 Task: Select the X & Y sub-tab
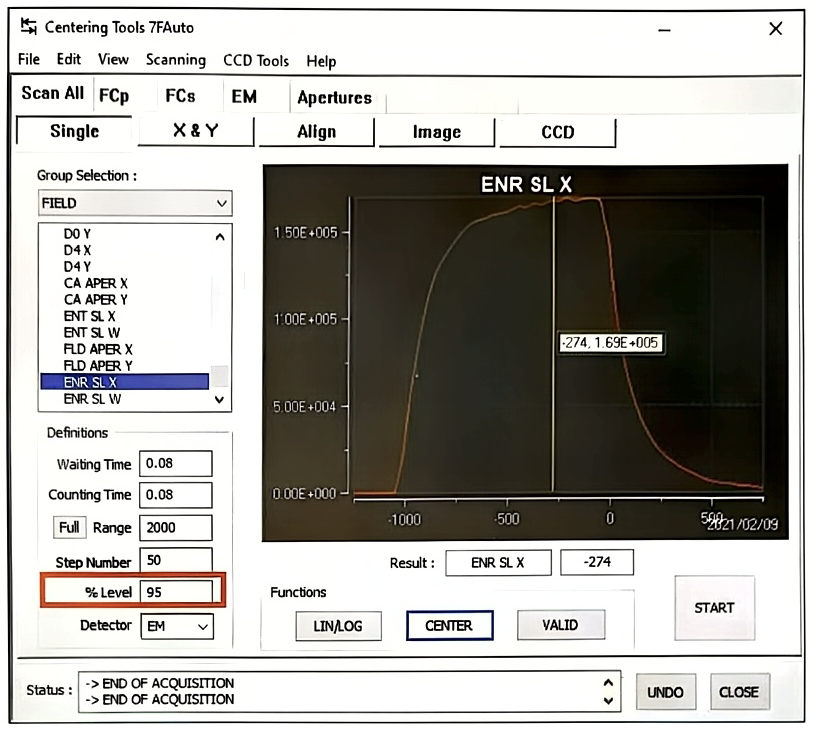195,131
